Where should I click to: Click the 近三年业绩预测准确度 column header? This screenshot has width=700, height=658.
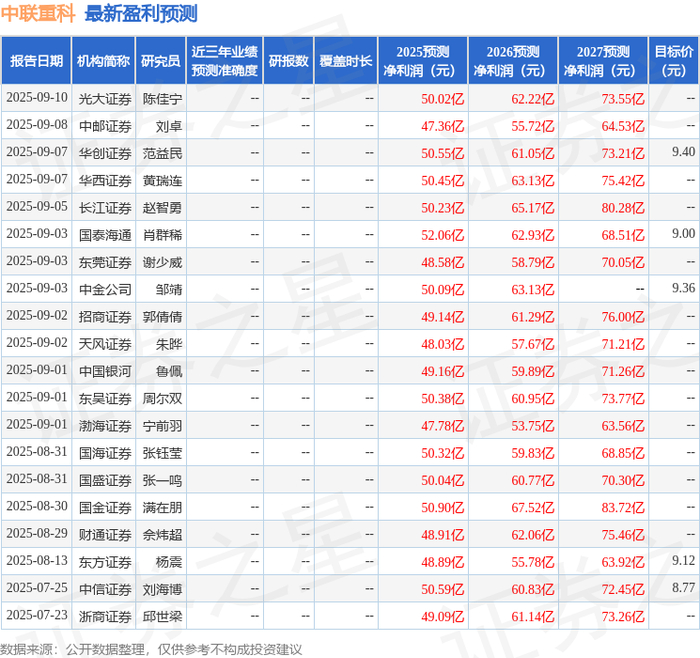click(225, 61)
